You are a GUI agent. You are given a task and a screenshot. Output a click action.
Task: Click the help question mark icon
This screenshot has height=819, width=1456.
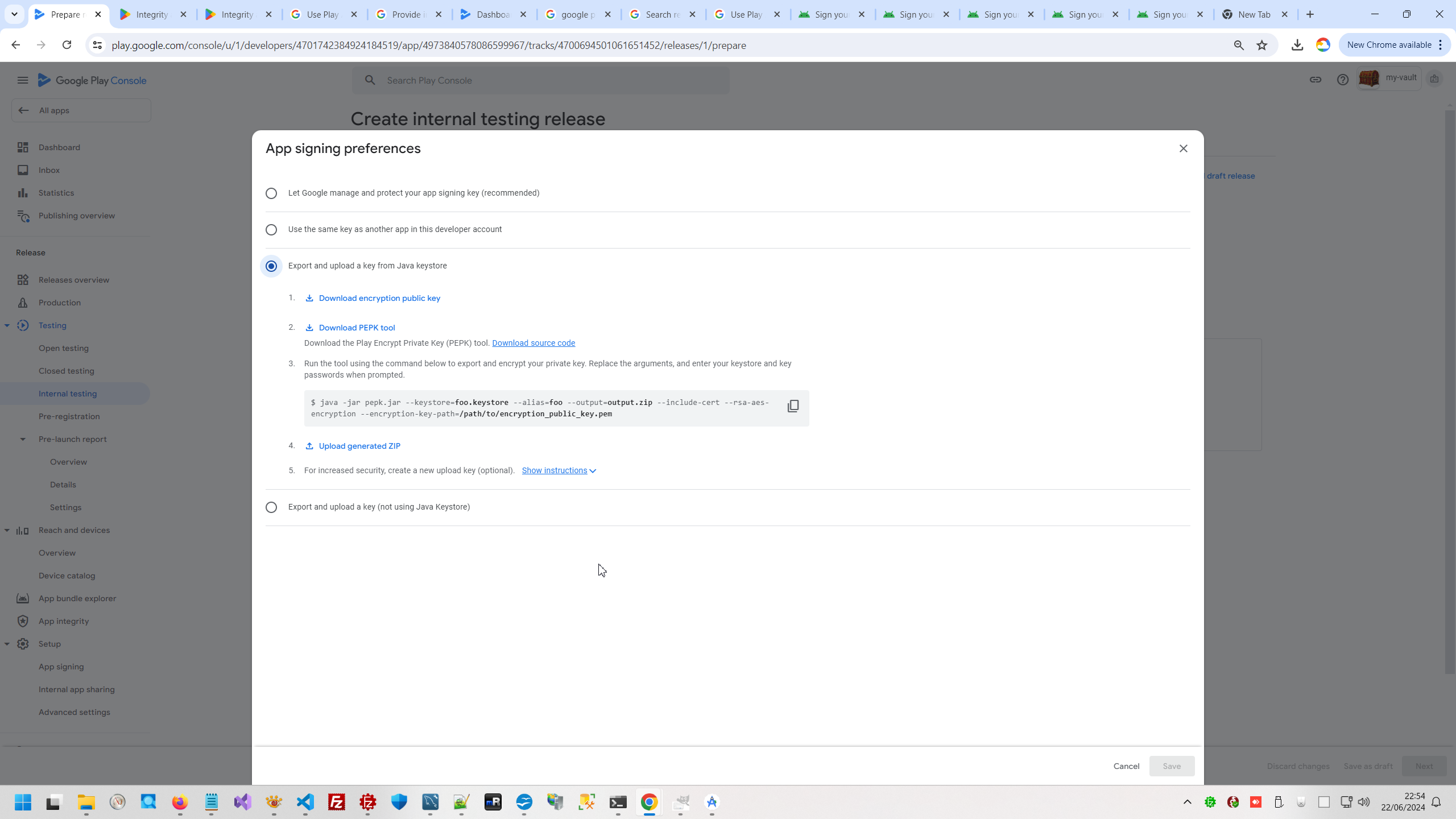1342,80
